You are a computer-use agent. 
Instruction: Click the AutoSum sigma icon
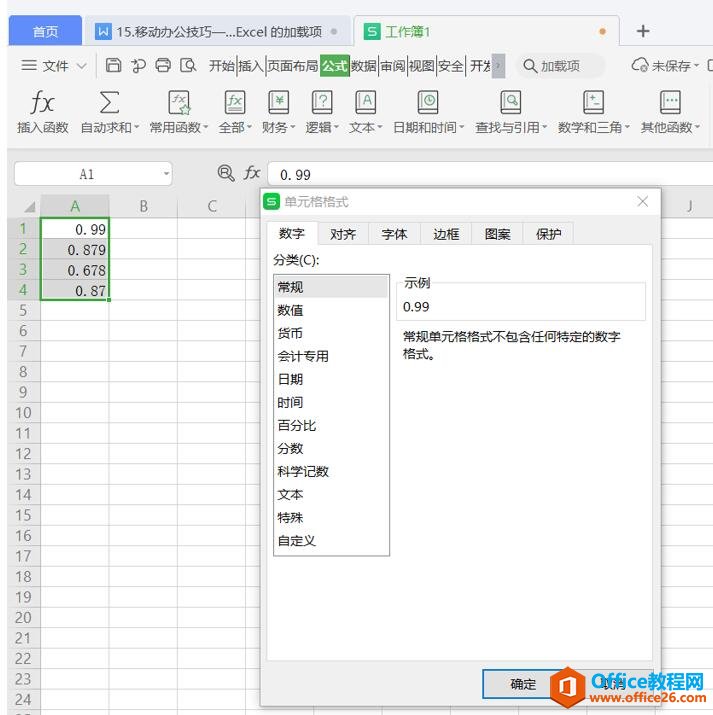109,102
